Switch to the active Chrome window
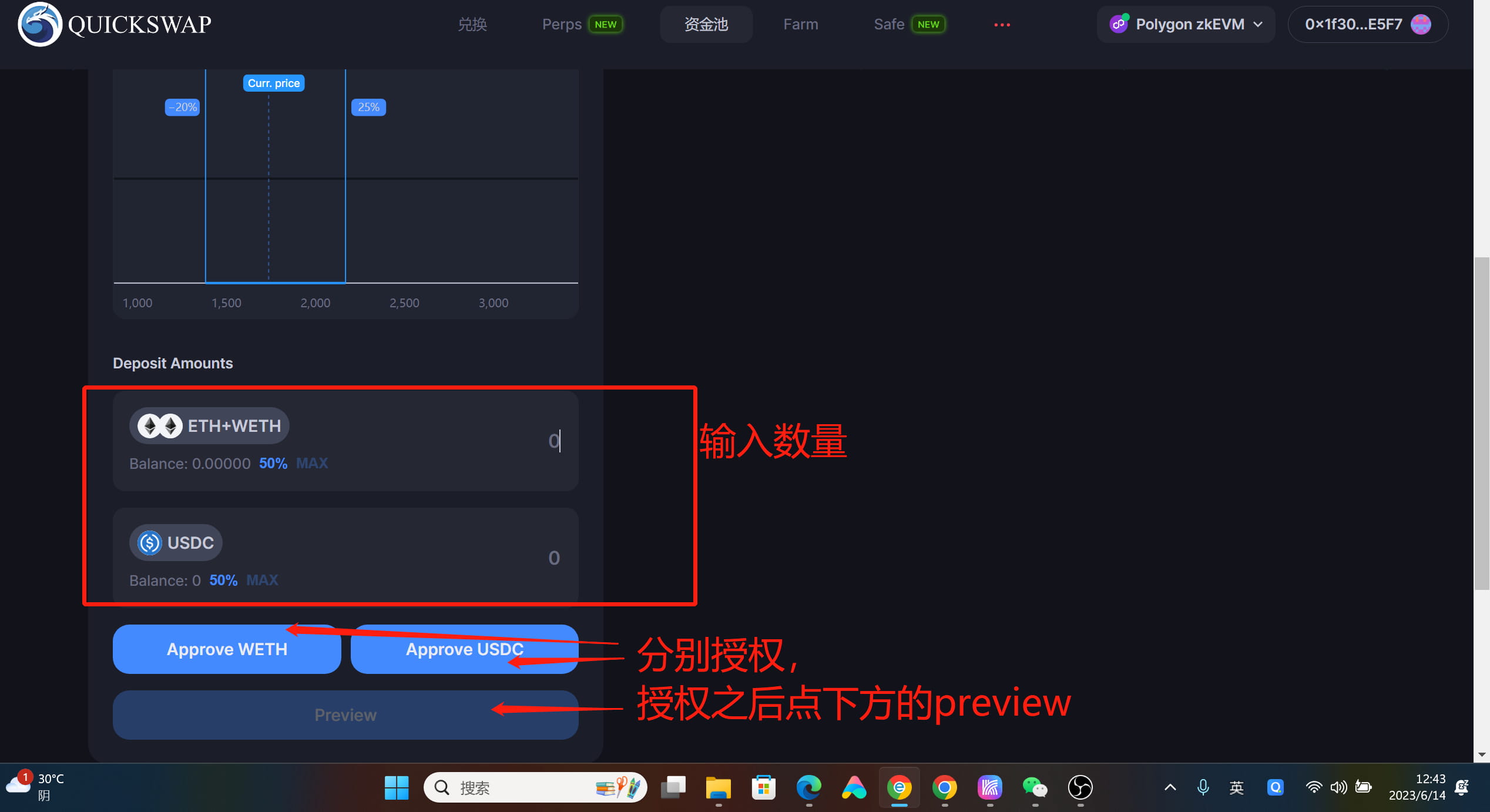Image resolution: width=1490 pixels, height=812 pixels. pos(899,787)
